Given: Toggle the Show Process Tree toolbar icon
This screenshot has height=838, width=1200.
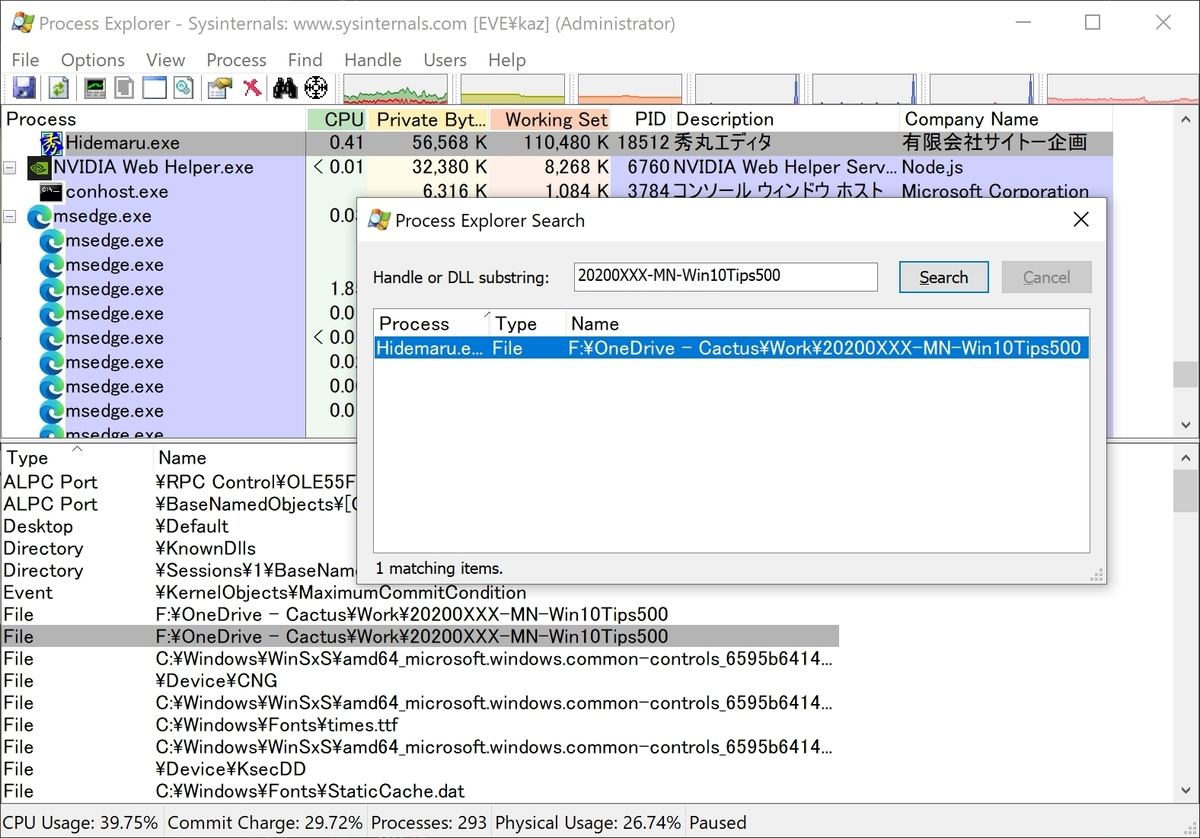Looking at the screenshot, I should pos(124,88).
